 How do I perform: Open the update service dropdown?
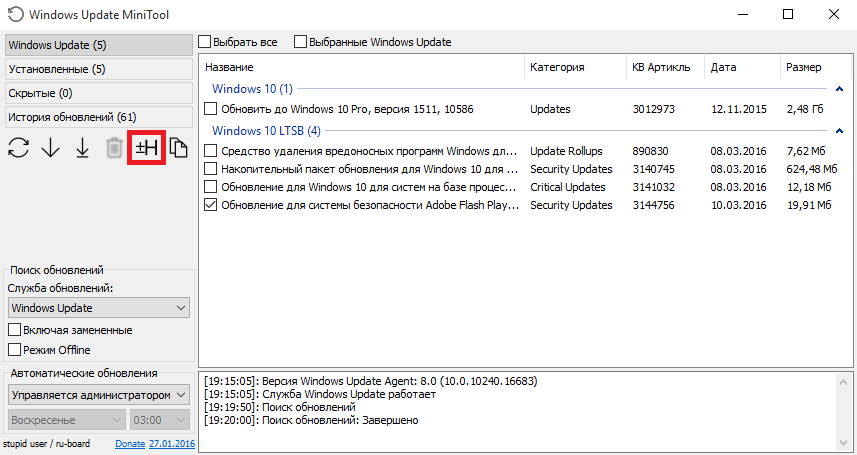click(98, 308)
